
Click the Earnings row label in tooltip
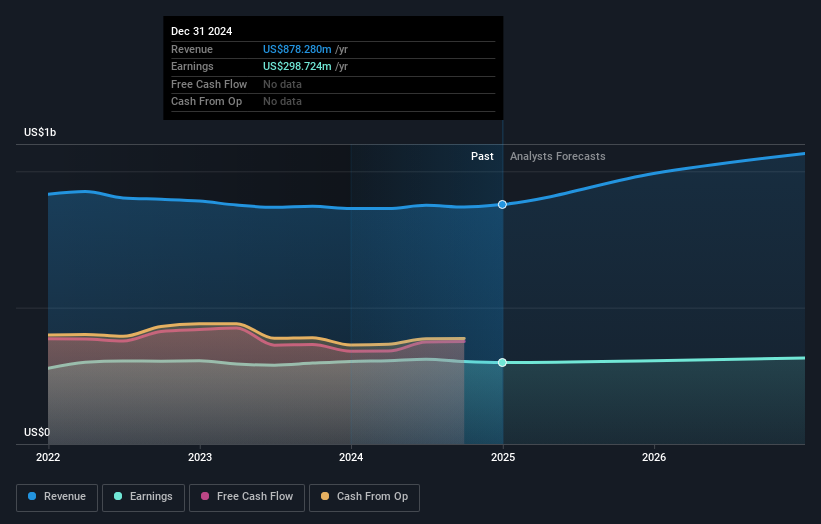192,66
